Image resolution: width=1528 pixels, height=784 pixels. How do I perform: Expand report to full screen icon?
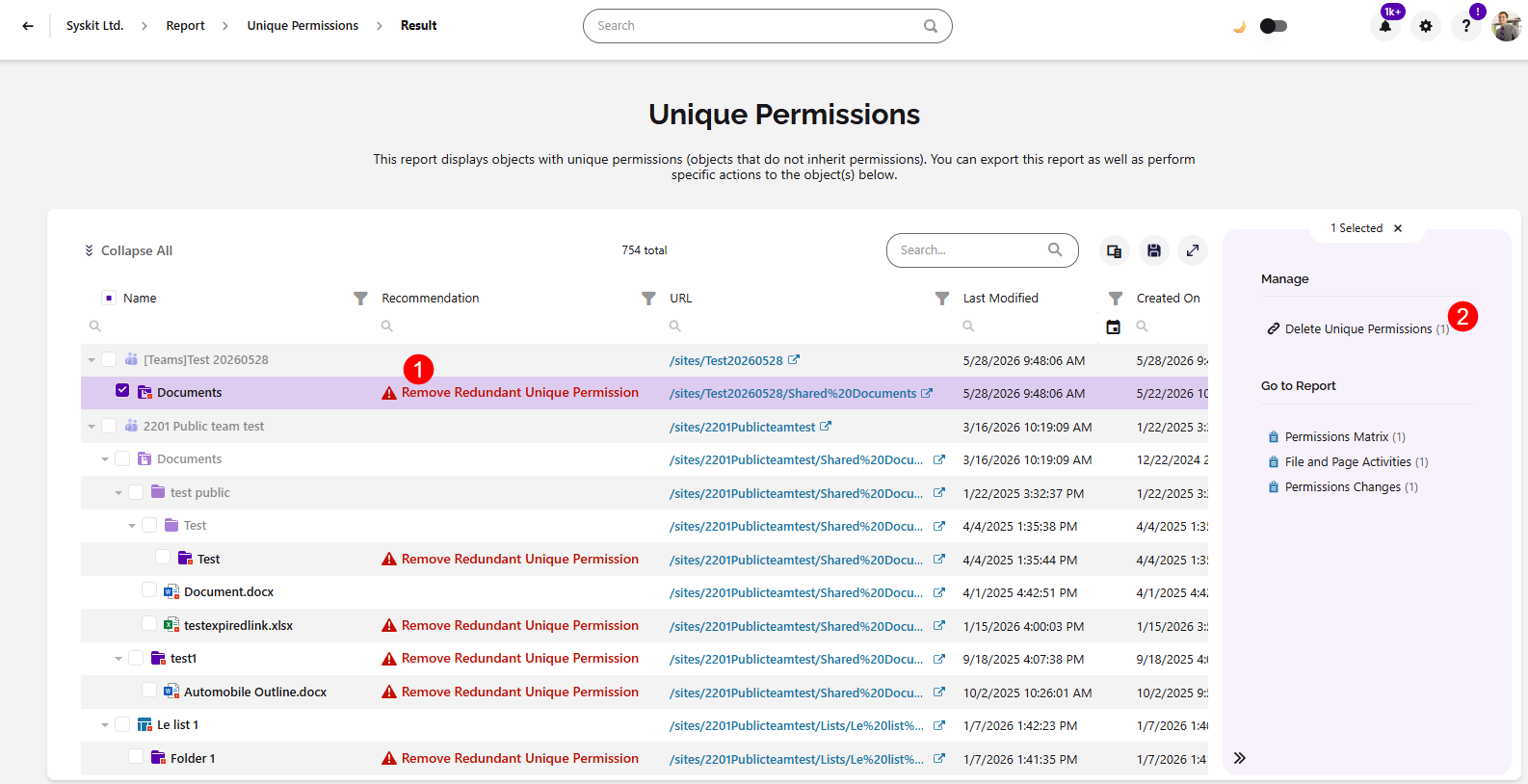pyautogui.click(x=1193, y=250)
